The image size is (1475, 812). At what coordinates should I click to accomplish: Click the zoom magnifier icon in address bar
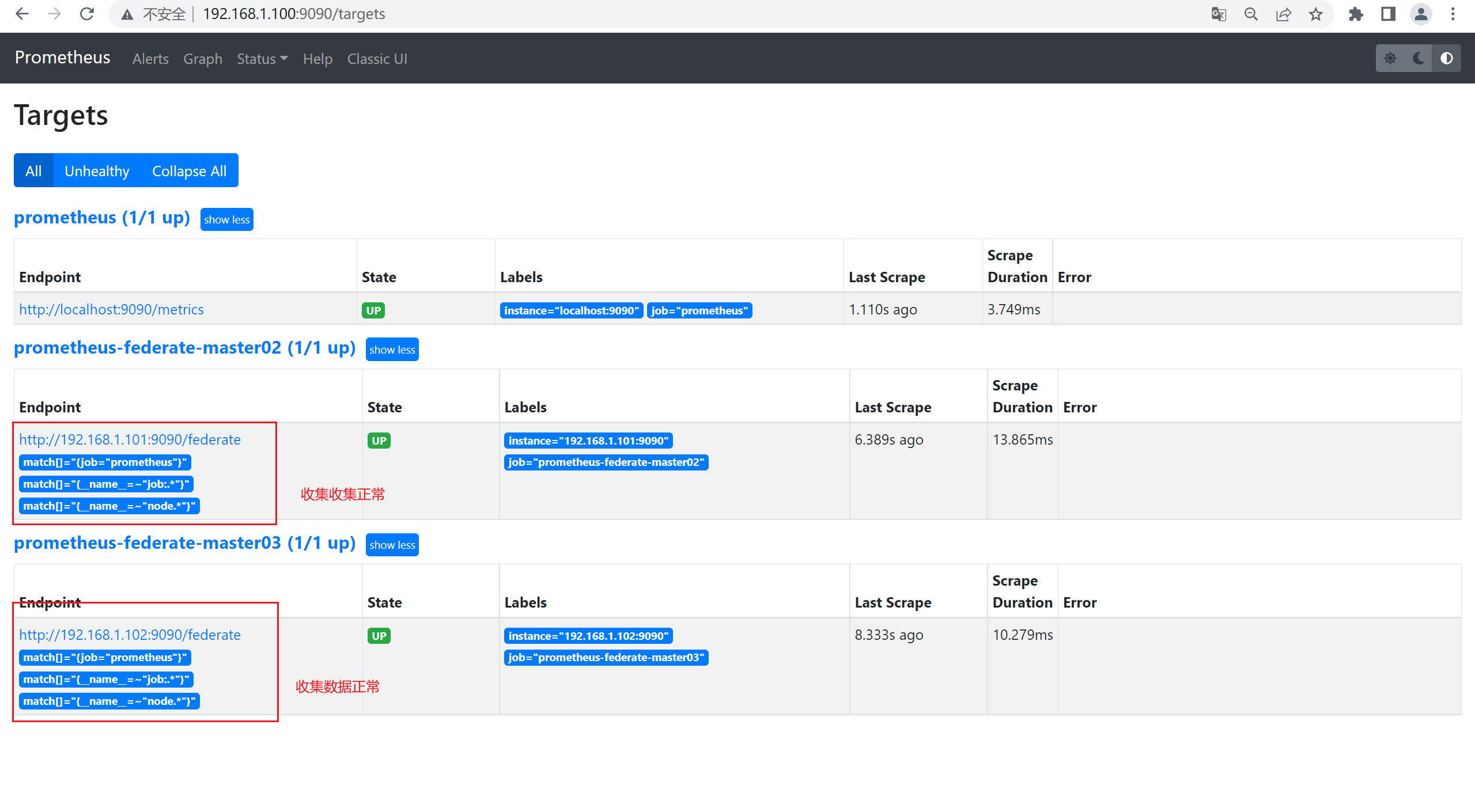coord(1251,14)
